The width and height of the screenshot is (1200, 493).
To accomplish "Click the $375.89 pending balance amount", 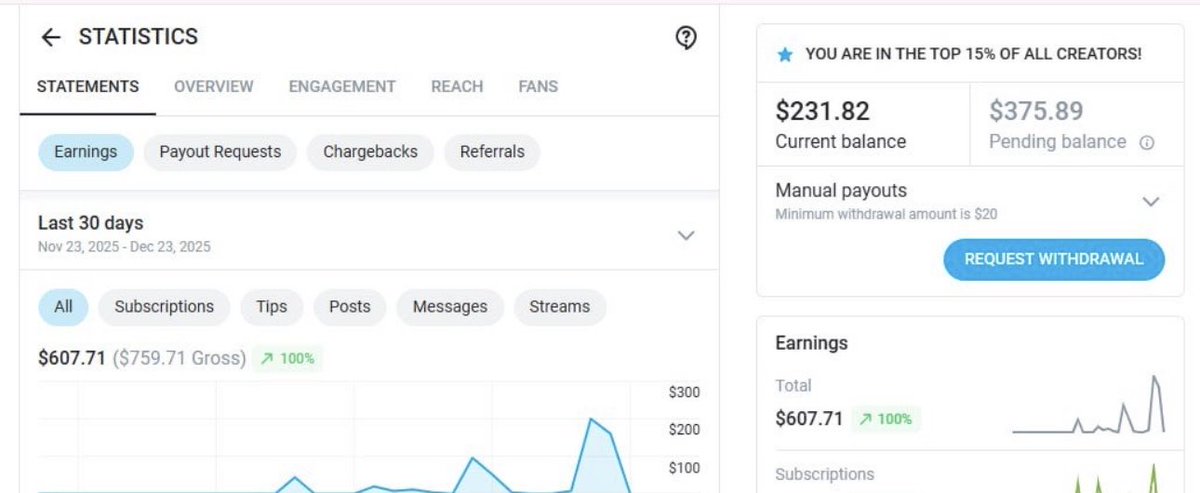I will pyautogui.click(x=1036, y=111).
